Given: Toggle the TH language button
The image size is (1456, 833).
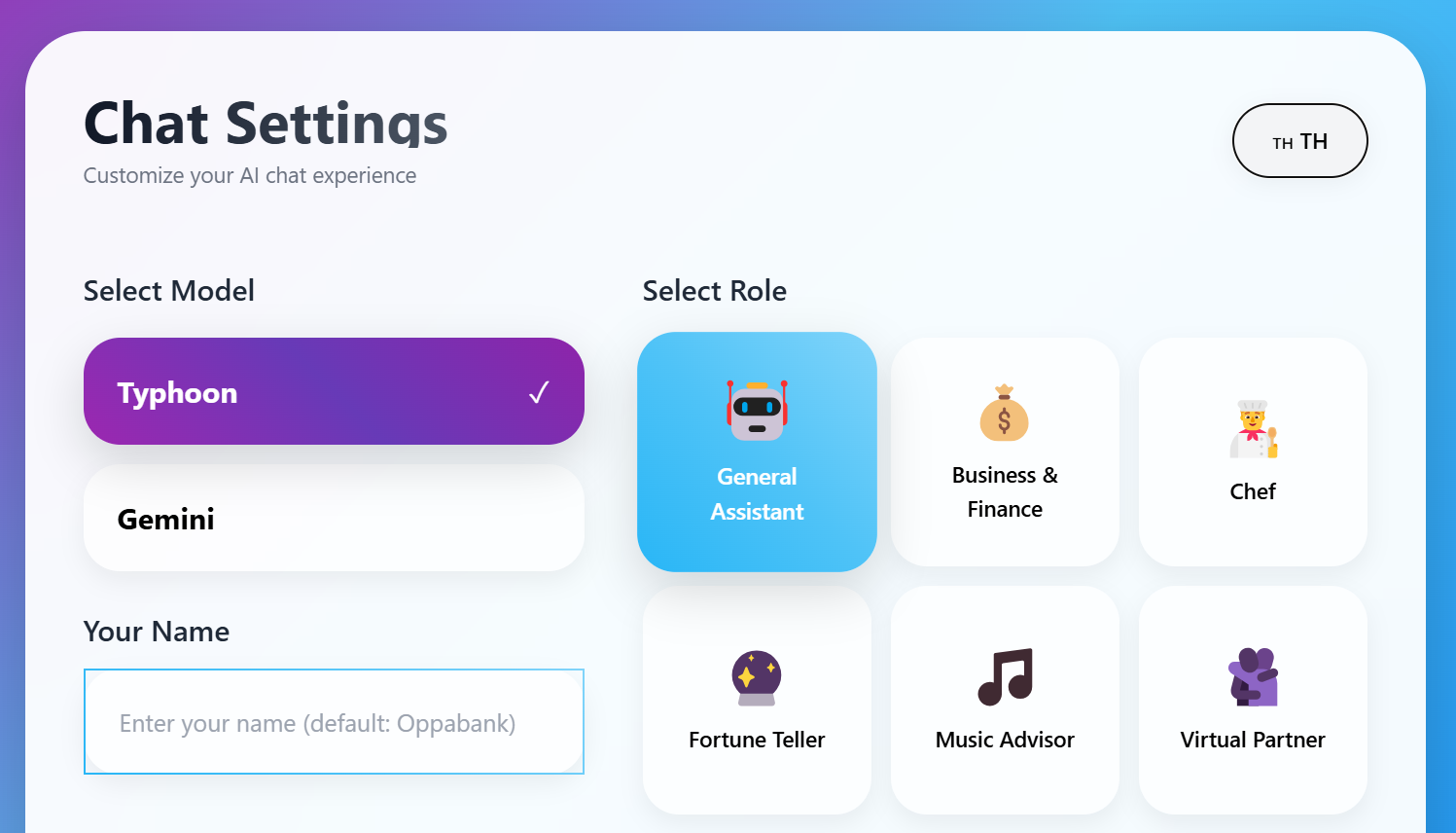Looking at the screenshot, I should coord(1299,141).
